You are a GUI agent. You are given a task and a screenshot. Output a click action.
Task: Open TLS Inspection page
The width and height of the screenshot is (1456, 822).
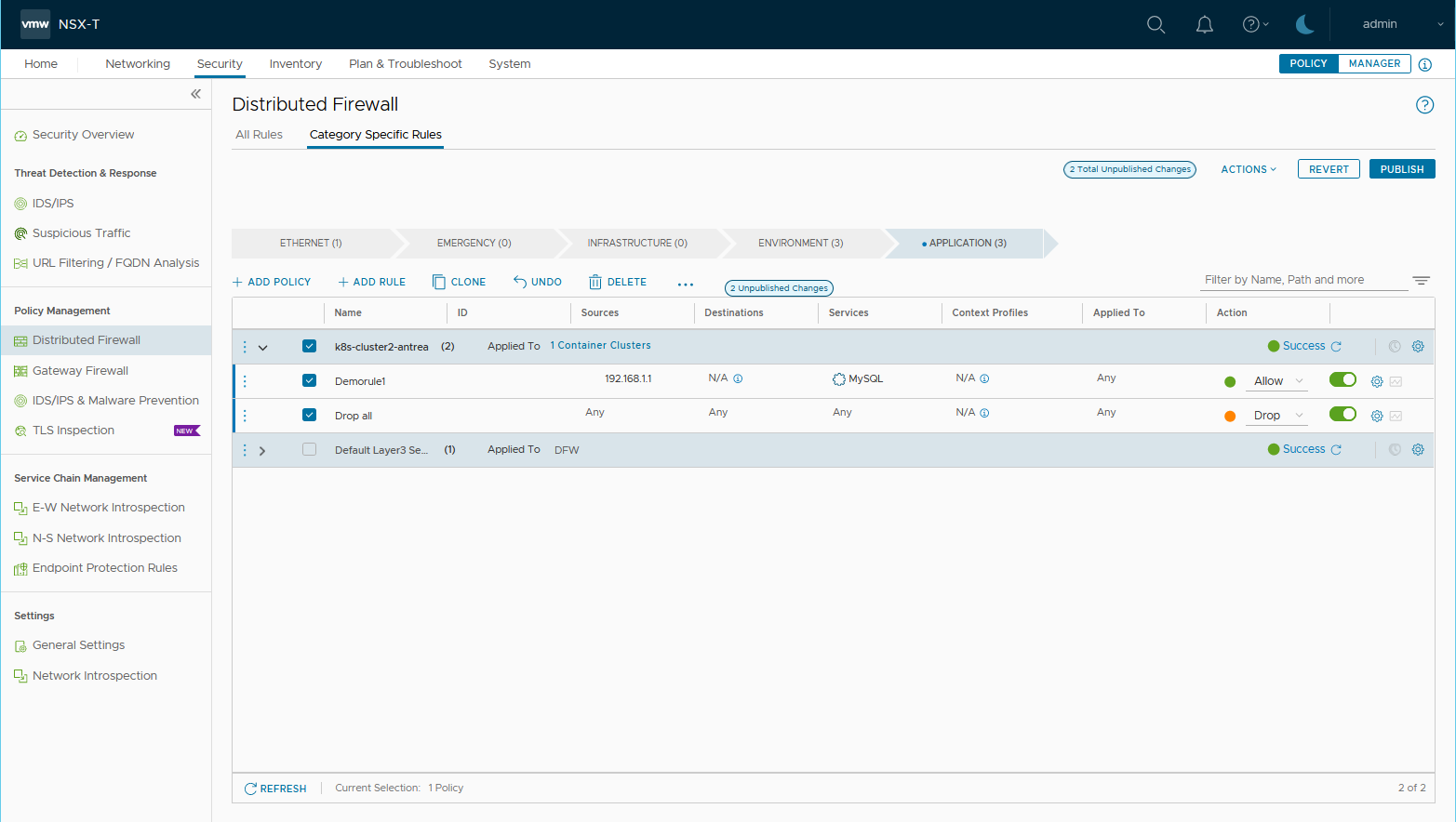[73, 431]
